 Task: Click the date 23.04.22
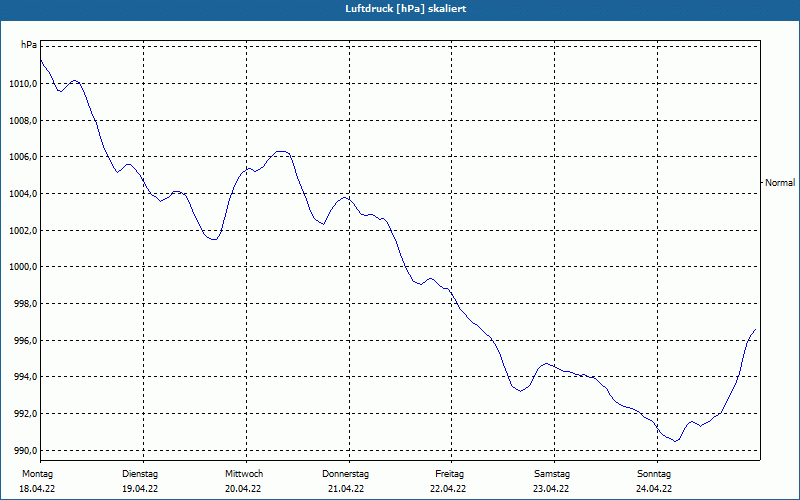[x=551, y=489]
